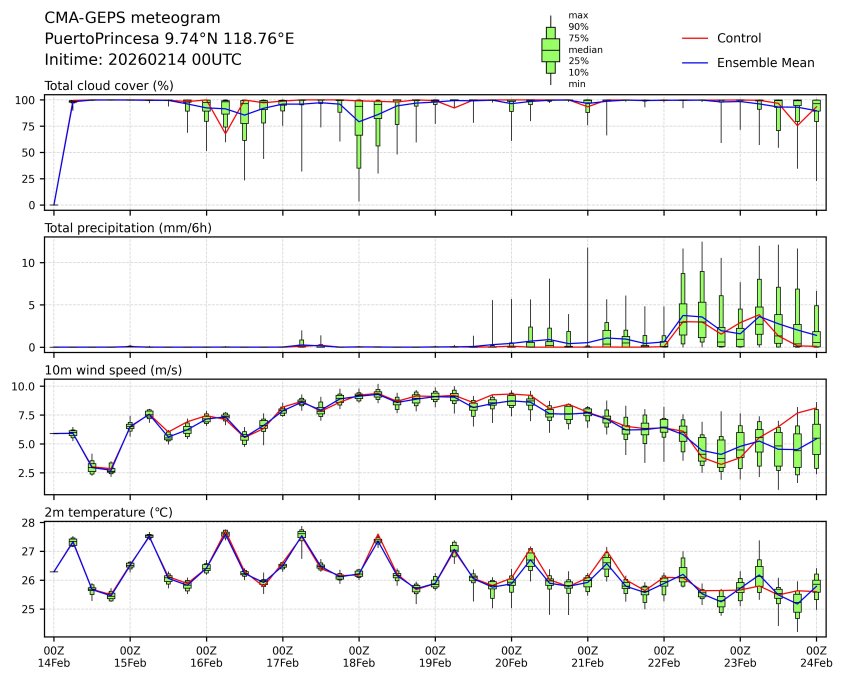Click the red Control line sample in legend
Viewport: 844px width, 680px height.
coord(694,38)
